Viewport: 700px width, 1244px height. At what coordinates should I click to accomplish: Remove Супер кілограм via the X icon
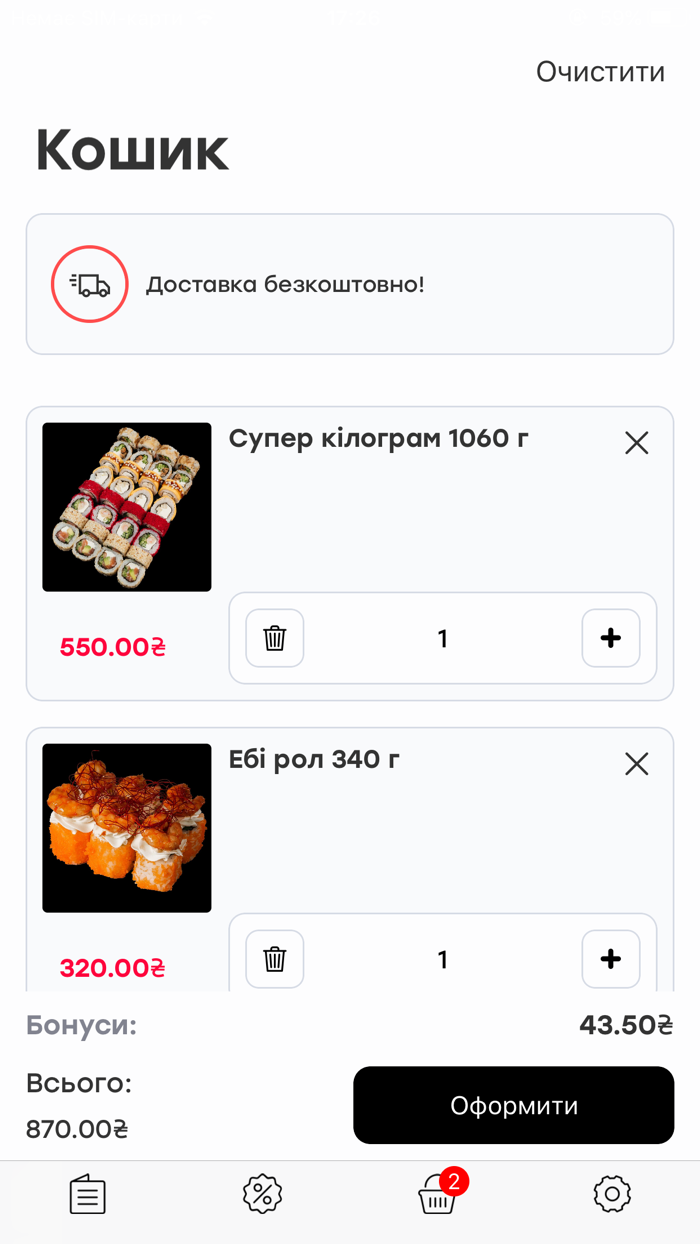[637, 443]
